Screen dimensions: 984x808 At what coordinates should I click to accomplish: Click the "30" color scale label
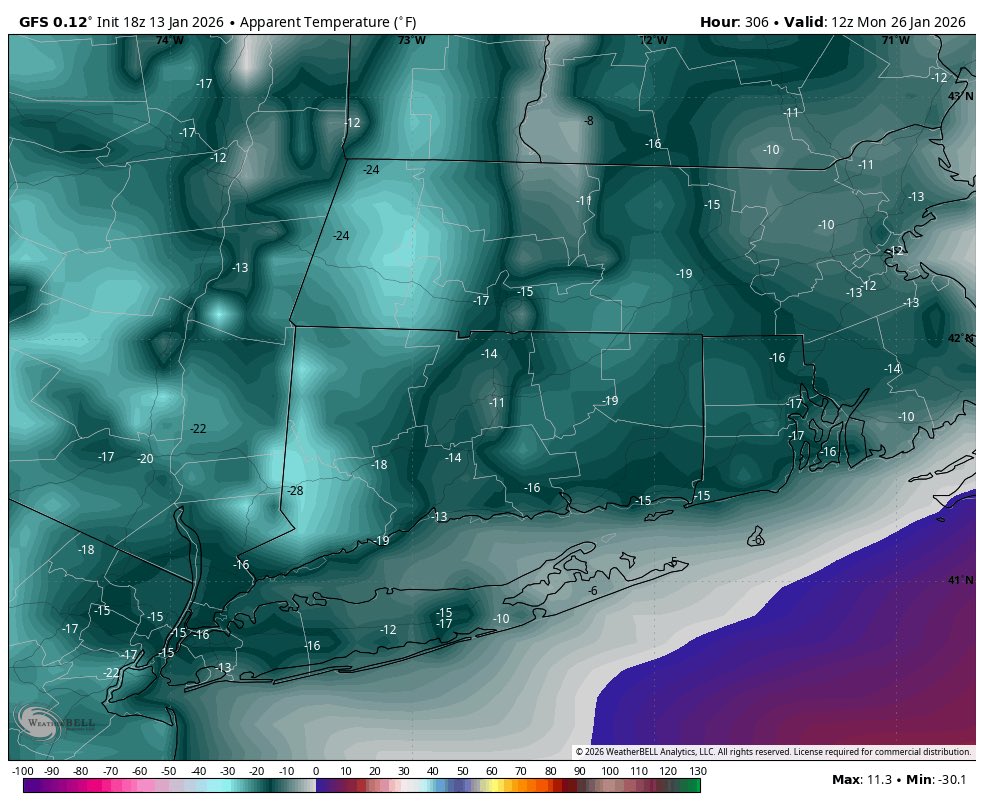tap(404, 771)
